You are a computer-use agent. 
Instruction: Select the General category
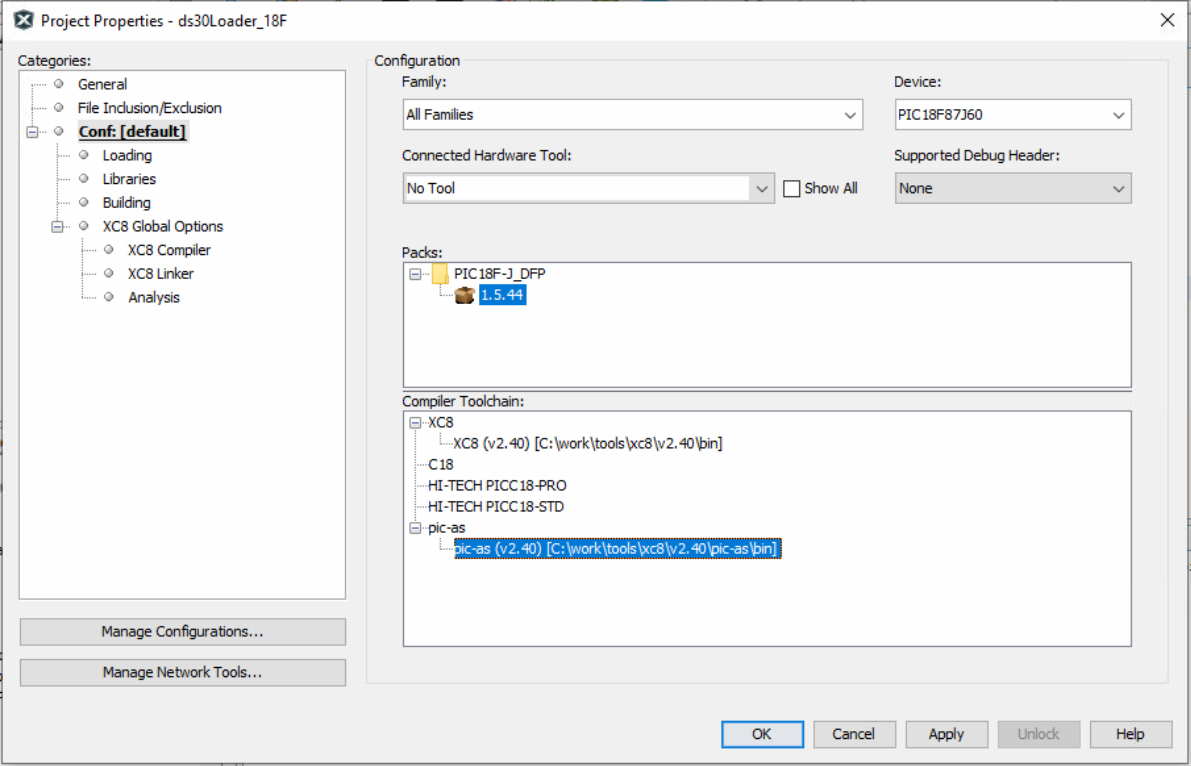(x=102, y=84)
